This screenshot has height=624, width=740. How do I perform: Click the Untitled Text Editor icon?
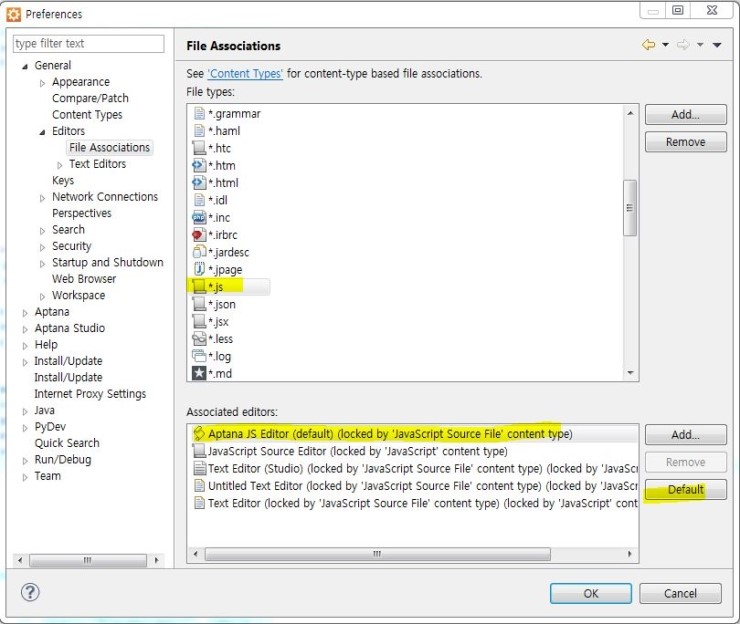coord(200,486)
